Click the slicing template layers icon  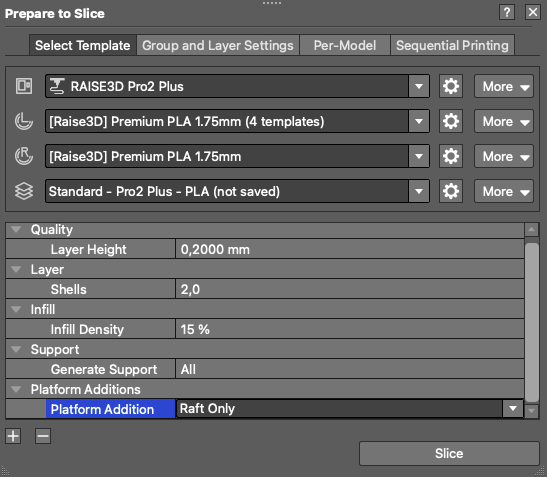point(24,191)
